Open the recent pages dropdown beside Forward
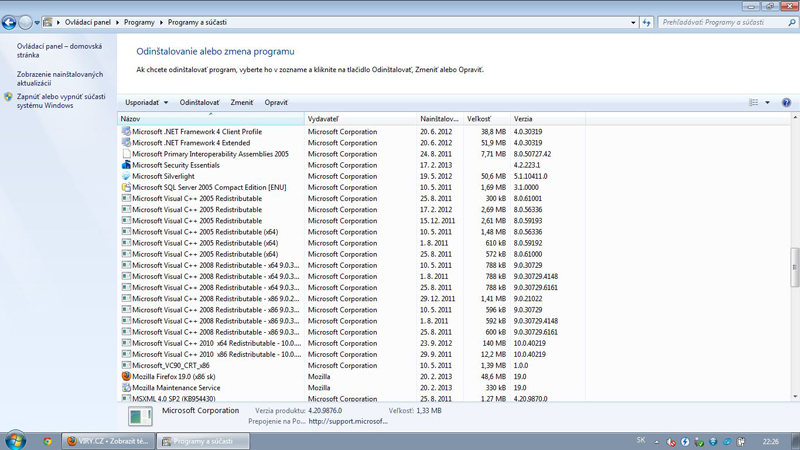This screenshot has width=800, height=450. pyautogui.click(x=37, y=23)
